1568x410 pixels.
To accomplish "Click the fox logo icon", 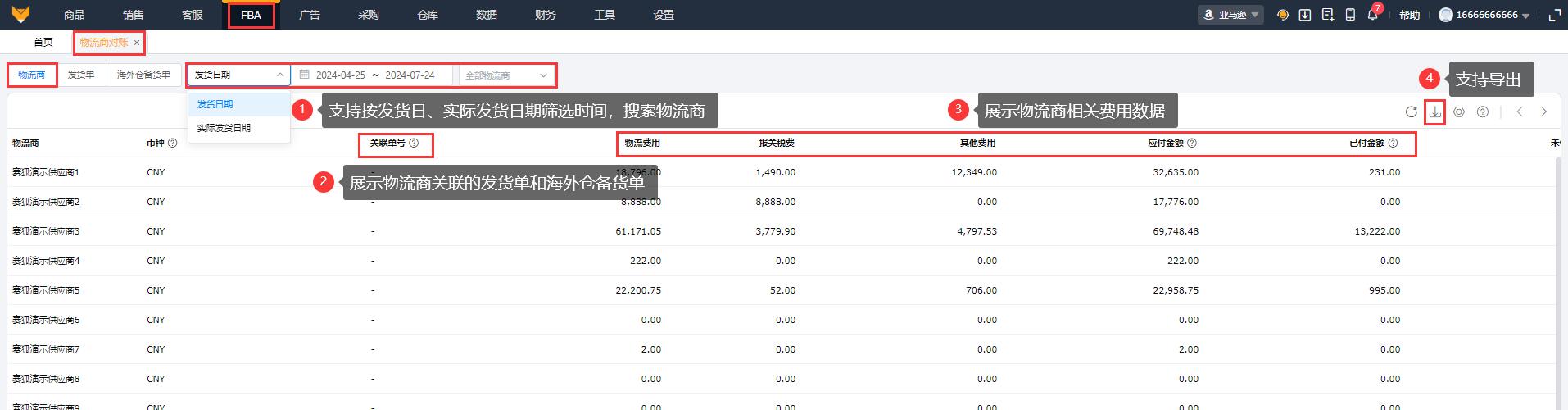I will [20, 14].
